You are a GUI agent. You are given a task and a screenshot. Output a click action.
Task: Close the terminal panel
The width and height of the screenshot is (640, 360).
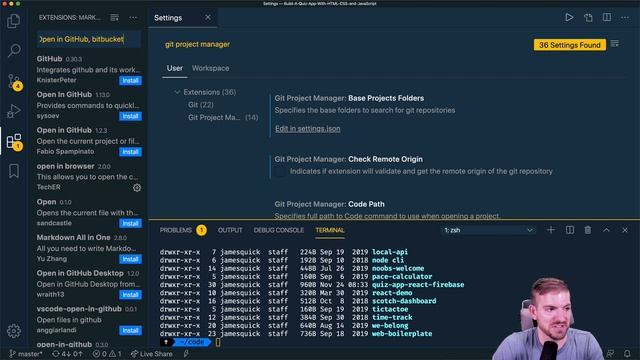625,230
